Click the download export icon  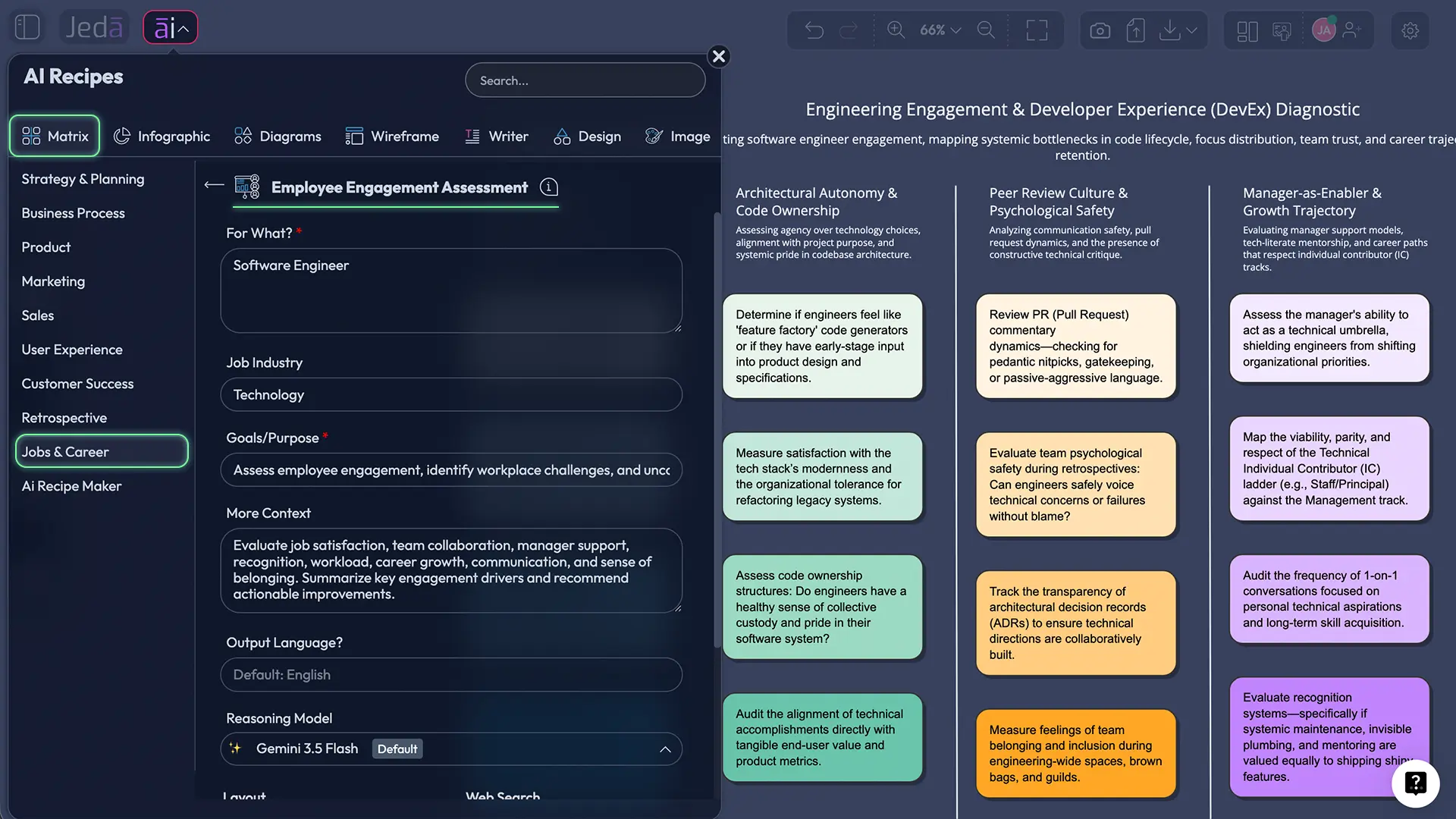click(1170, 30)
